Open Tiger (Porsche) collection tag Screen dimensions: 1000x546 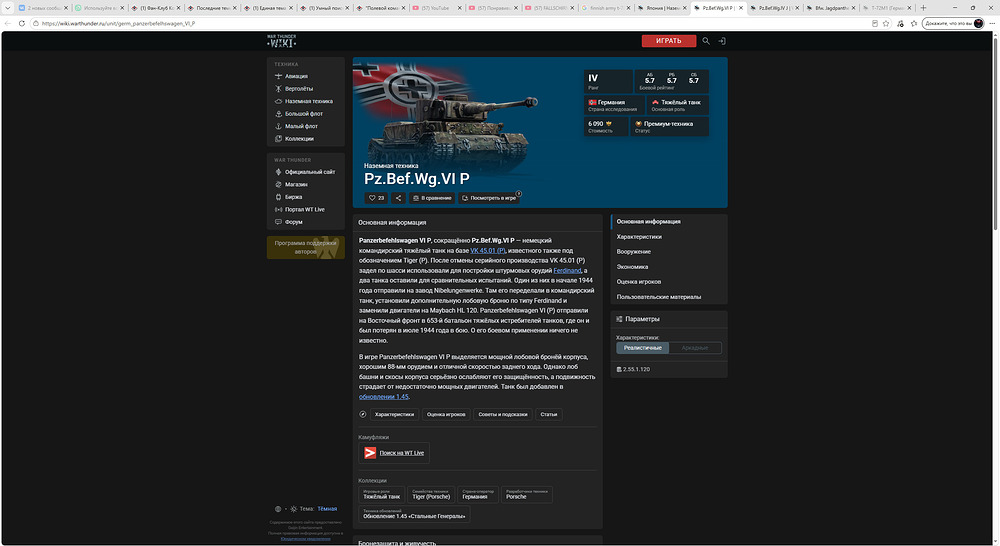click(x=430, y=494)
